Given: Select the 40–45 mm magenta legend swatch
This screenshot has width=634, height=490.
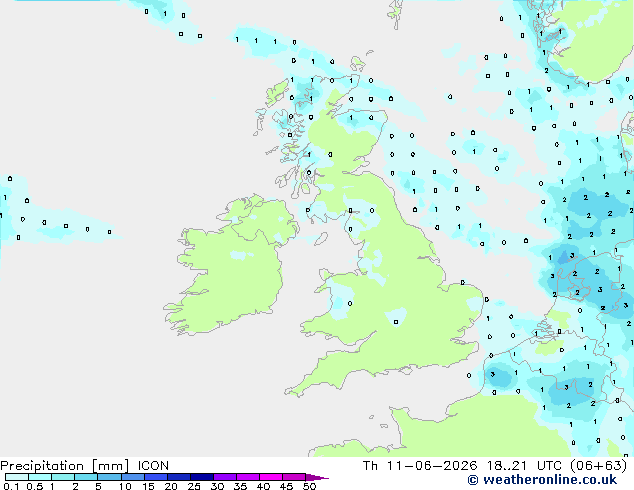Looking at the screenshot, I should click(x=271, y=477).
